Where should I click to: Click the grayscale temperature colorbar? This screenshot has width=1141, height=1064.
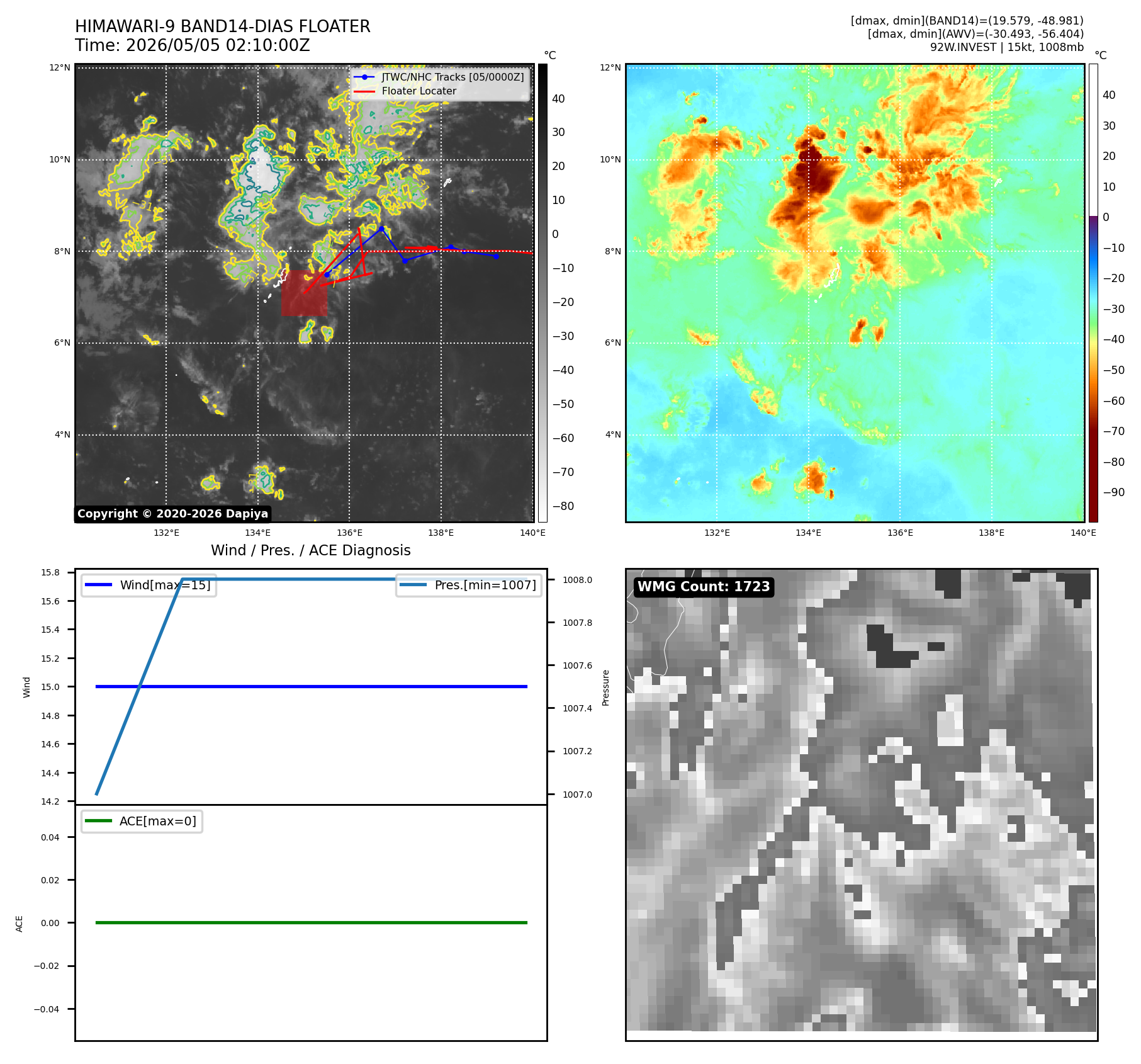pyautogui.click(x=542, y=293)
